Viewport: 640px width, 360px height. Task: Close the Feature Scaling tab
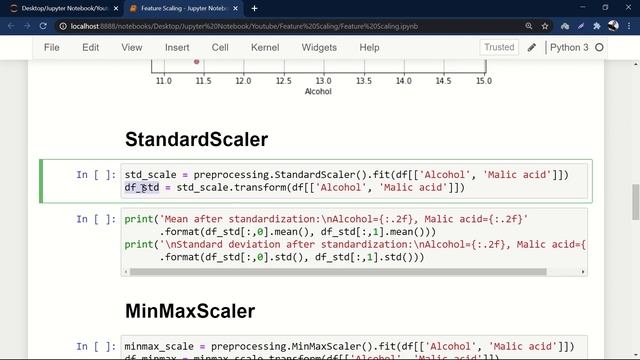(236, 8)
